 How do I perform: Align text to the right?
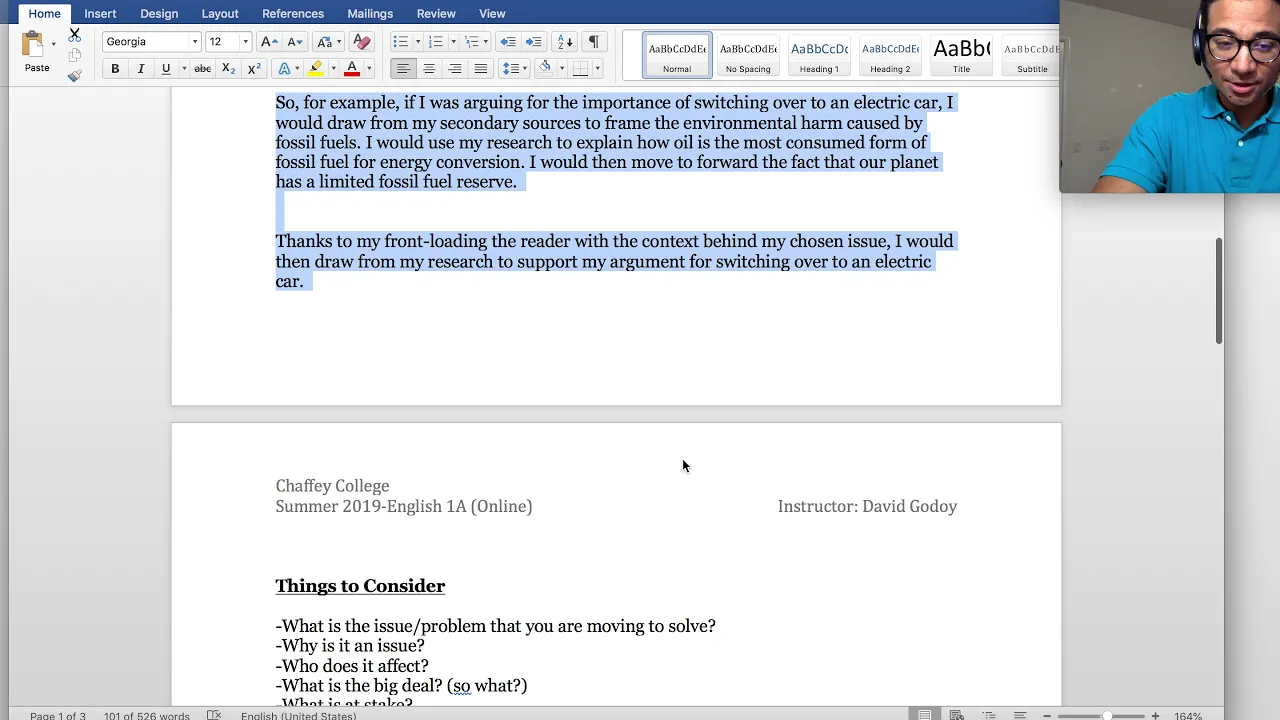pos(455,69)
